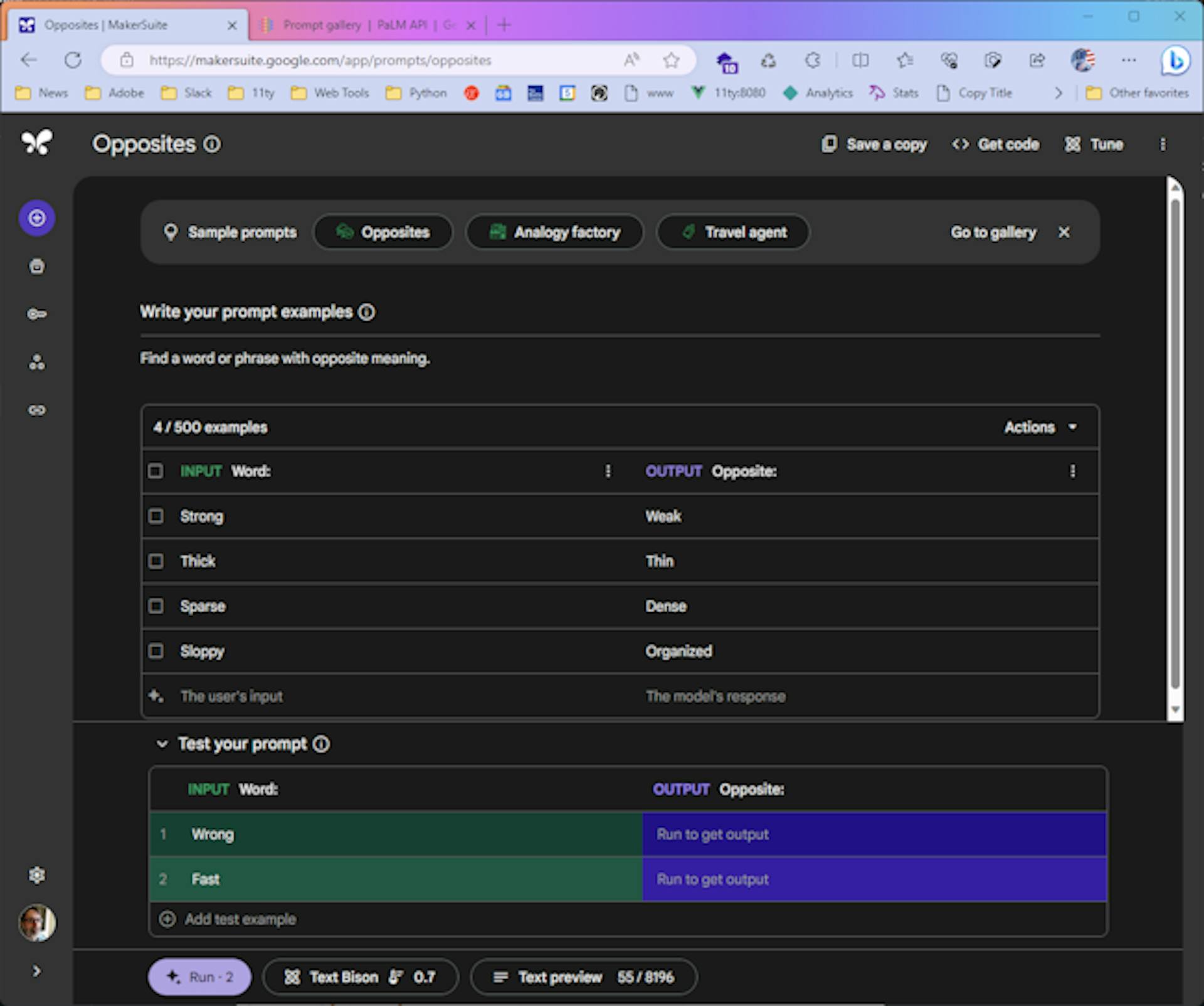Viewport: 1204px width, 1006px height.
Task: Click the Text Bison temperature 0.7 slider
Action: [362, 976]
